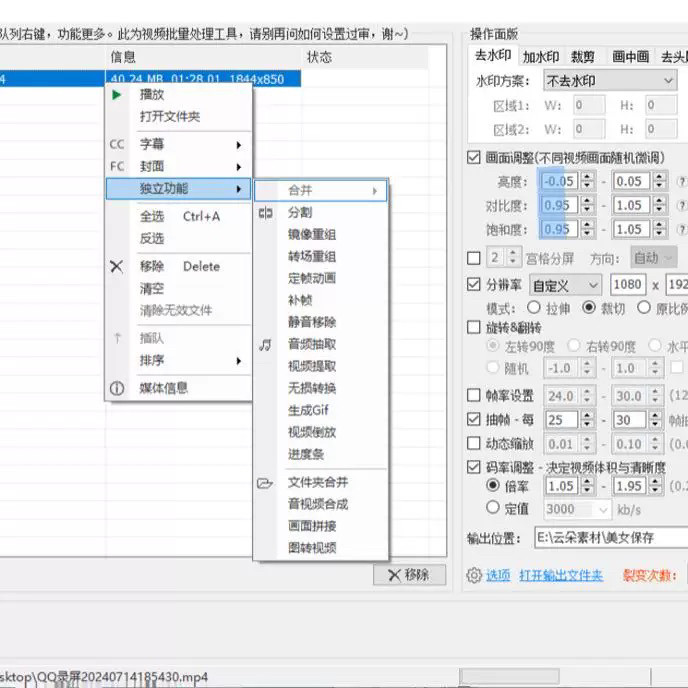This screenshot has height=688, width=688.
Task: Enable the 动态缩放 checkbox
Action: coord(473,443)
